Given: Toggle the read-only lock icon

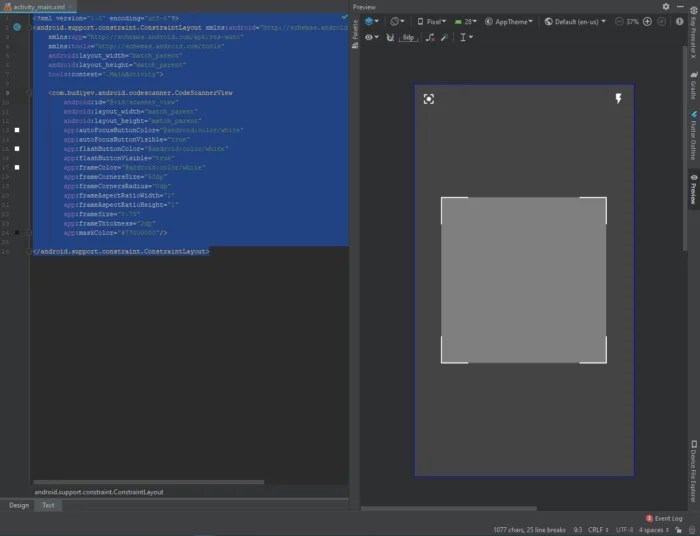Looking at the screenshot, I should click(x=679, y=530).
